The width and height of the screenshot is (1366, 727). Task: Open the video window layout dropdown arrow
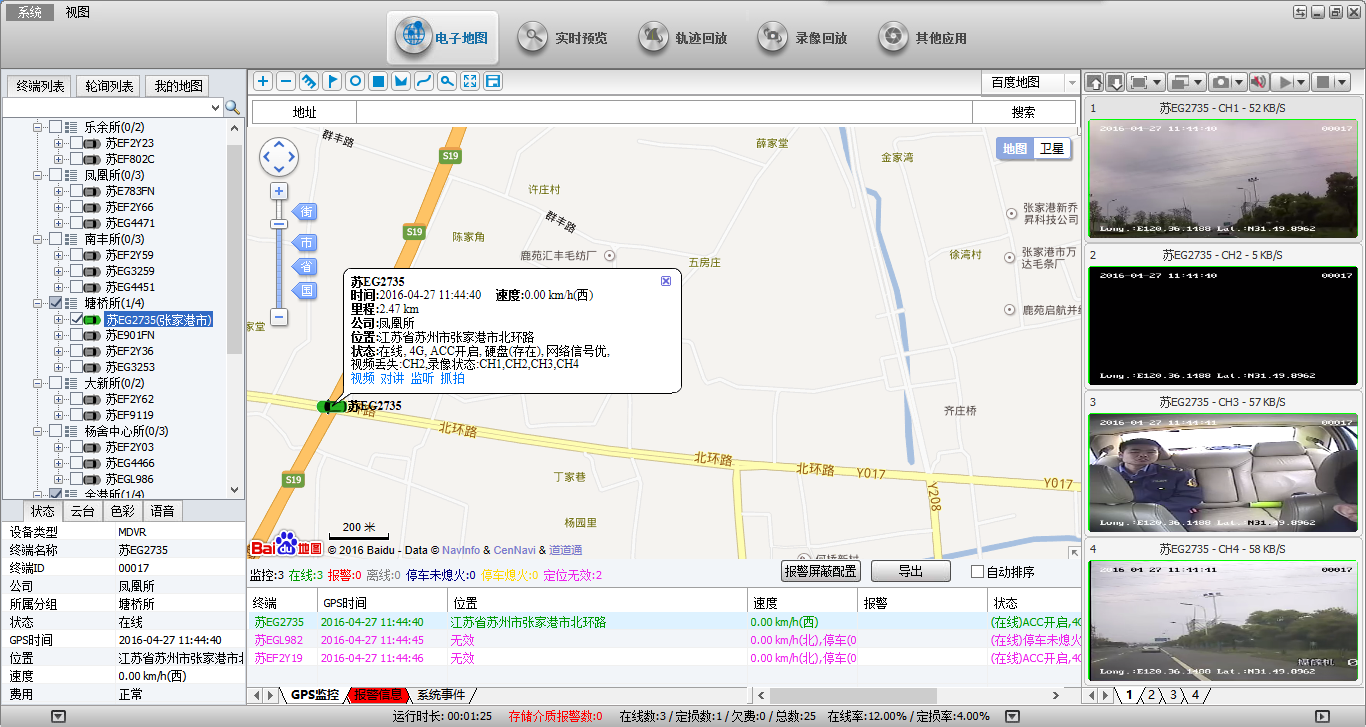point(1197,82)
